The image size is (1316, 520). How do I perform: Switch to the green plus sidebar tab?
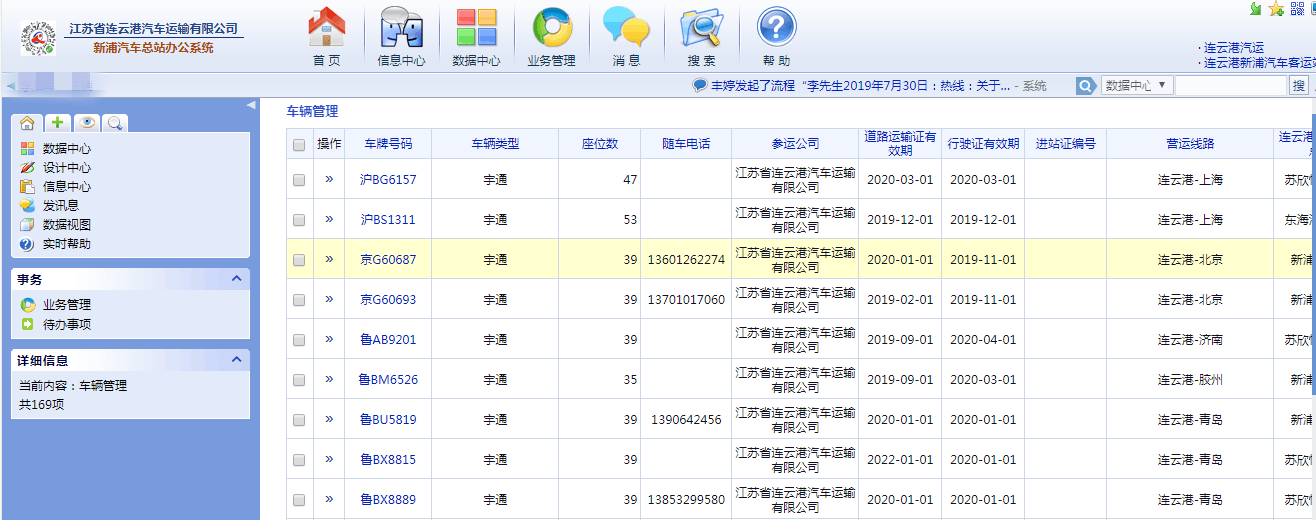pos(57,123)
